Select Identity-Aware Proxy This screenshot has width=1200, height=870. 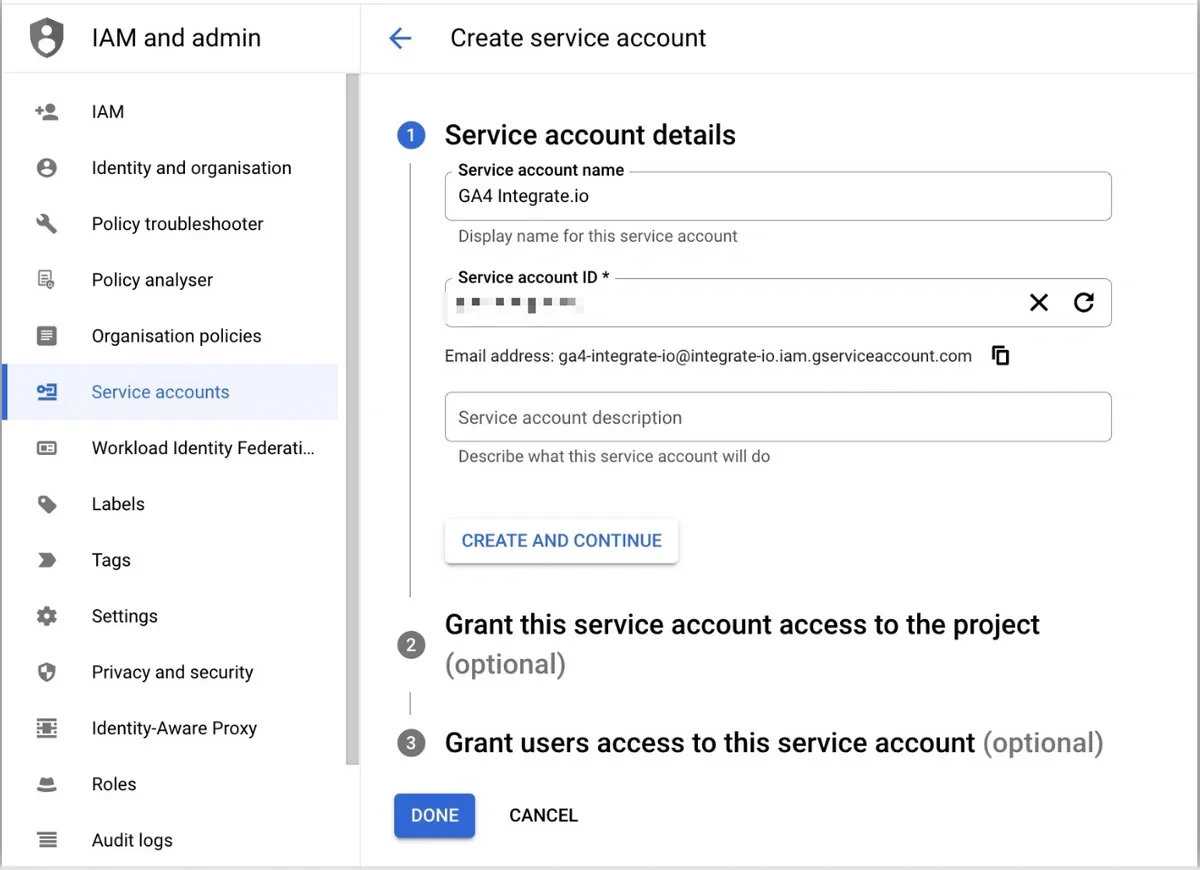tap(173, 728)
